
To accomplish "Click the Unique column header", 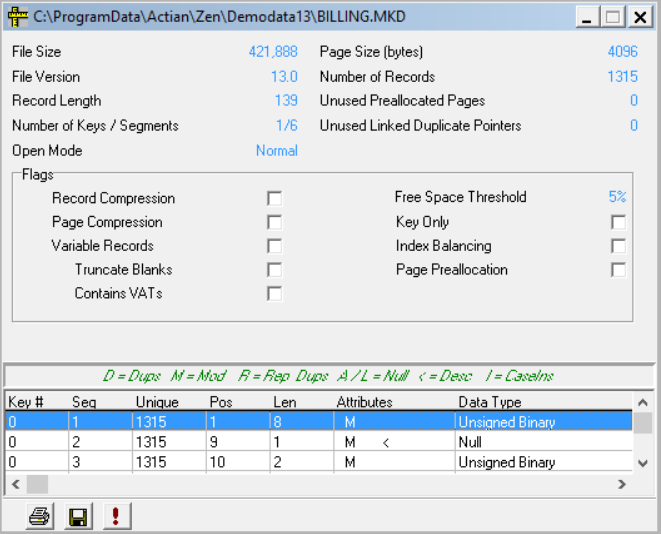I will coord(169,402).
